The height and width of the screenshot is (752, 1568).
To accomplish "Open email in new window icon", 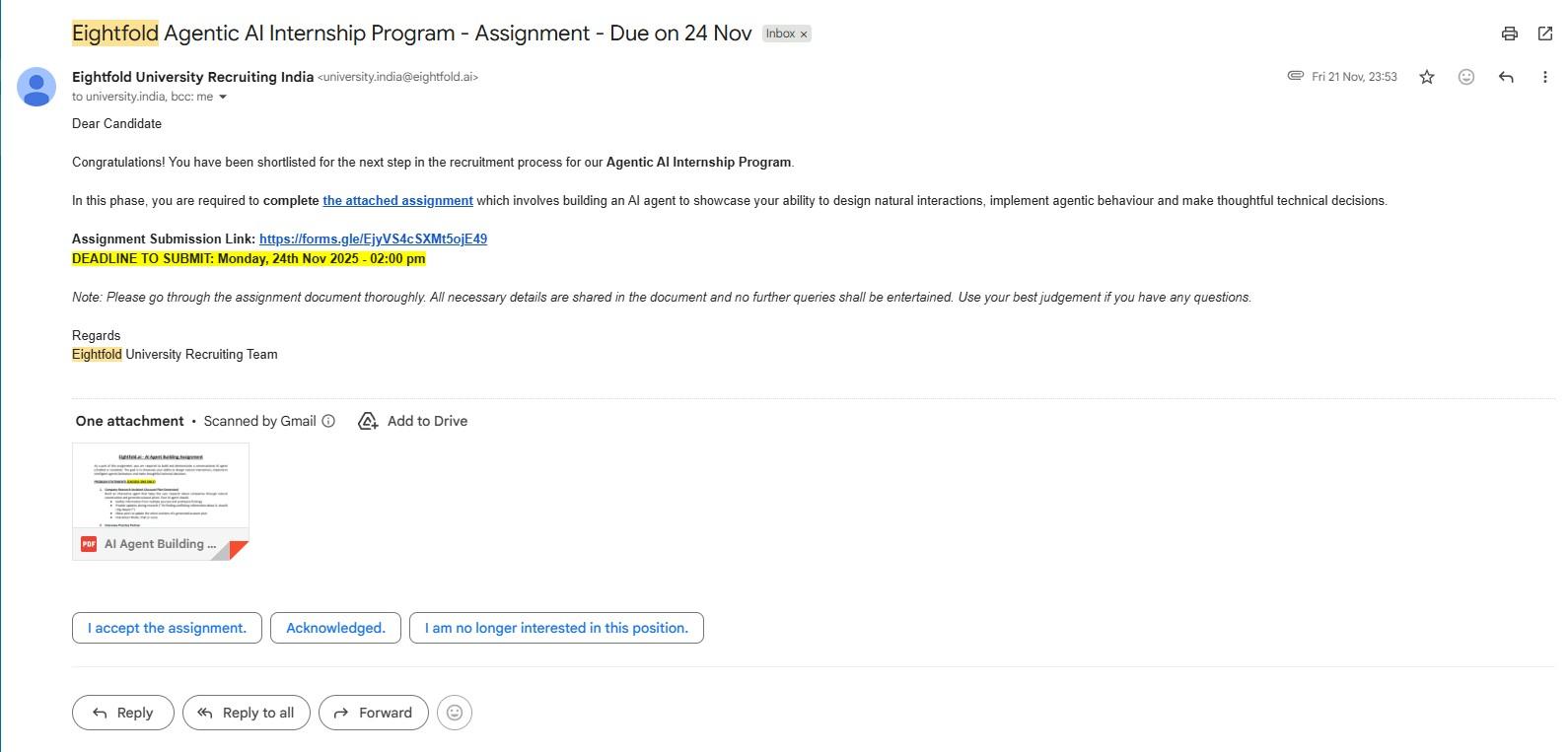I will point(1545,34).
